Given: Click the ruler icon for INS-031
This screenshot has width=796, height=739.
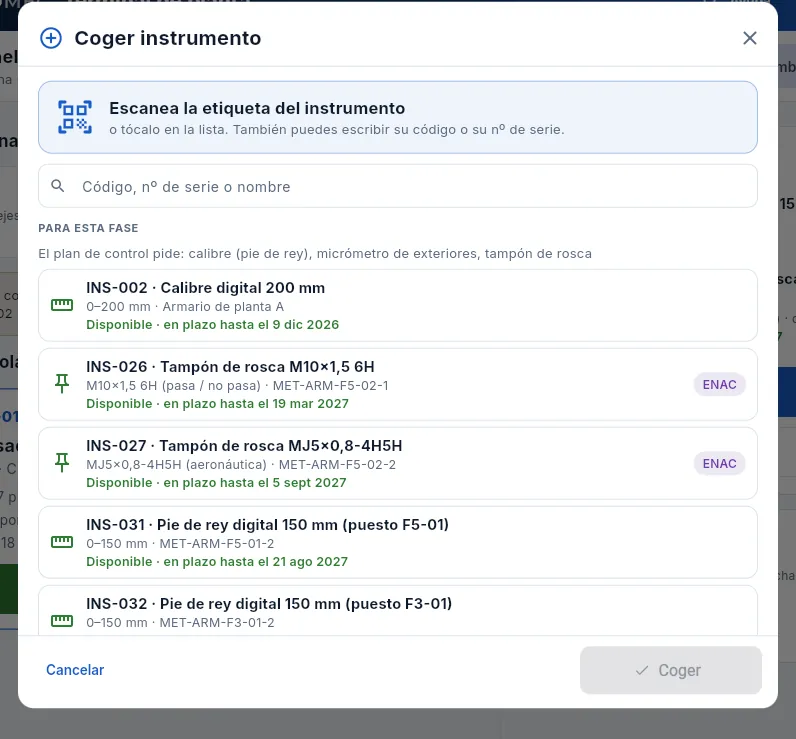Looking at the screenshot, I should [x=62, y=542].
